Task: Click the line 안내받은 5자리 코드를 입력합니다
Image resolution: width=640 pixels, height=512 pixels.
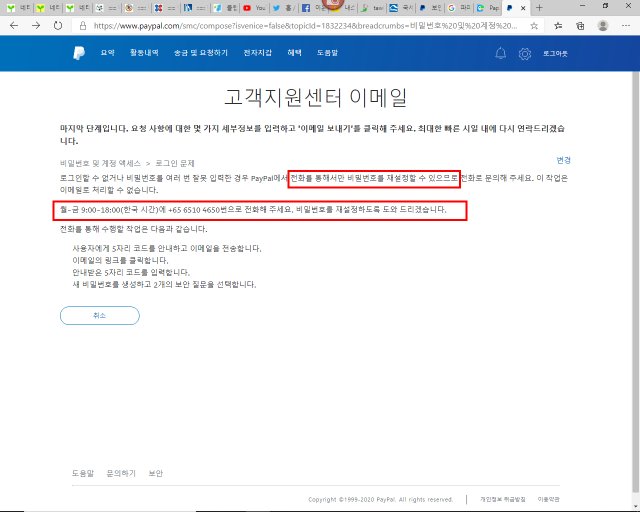Action: click(131, 272)
